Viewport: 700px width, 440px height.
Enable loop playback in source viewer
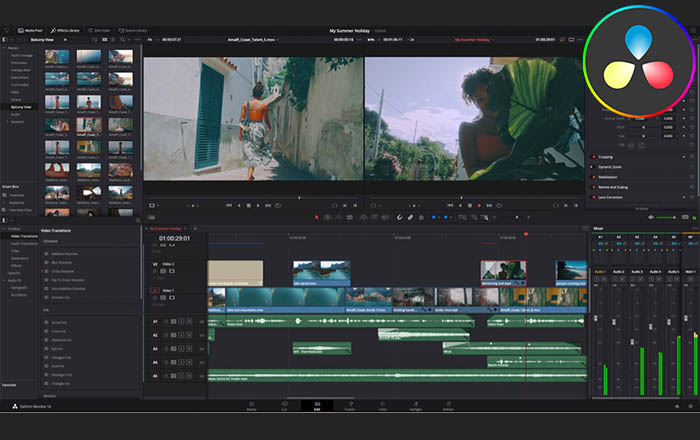(x=278, y=205)
